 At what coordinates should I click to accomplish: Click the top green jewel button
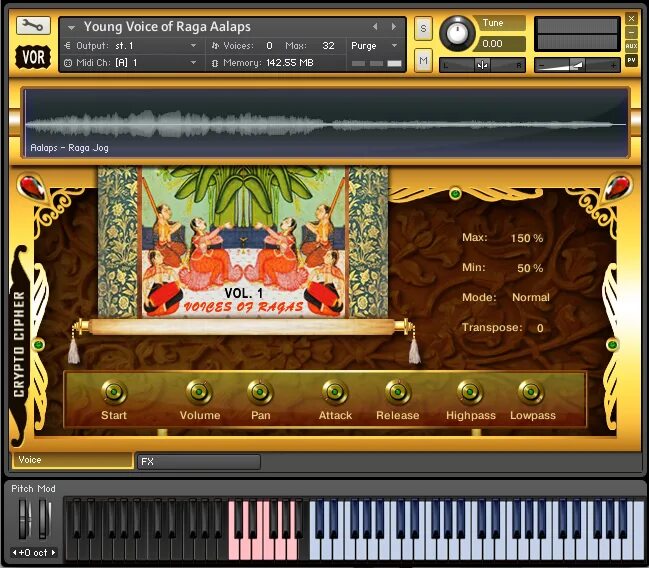pyautogui.click(x=455, y=193)
